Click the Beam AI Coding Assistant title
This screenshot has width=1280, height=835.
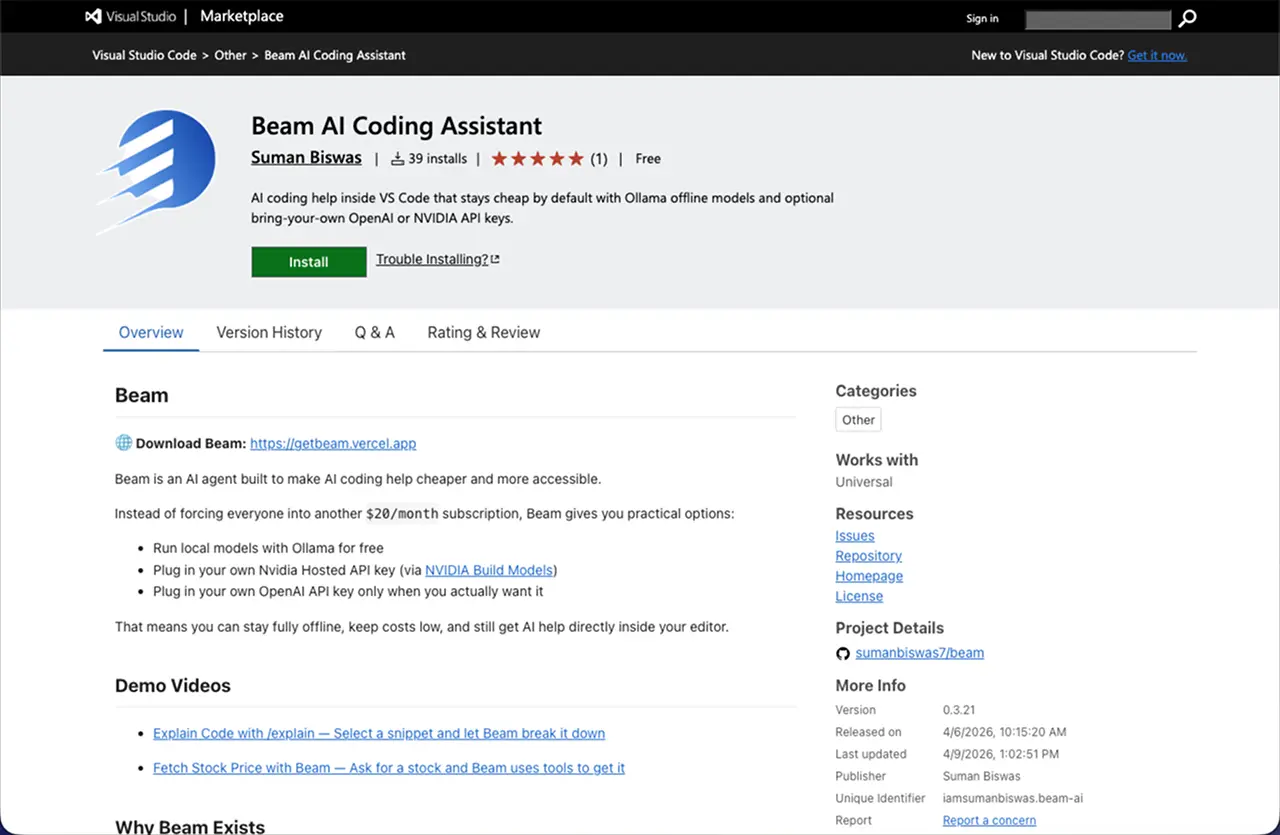click(x=397, y=126)
